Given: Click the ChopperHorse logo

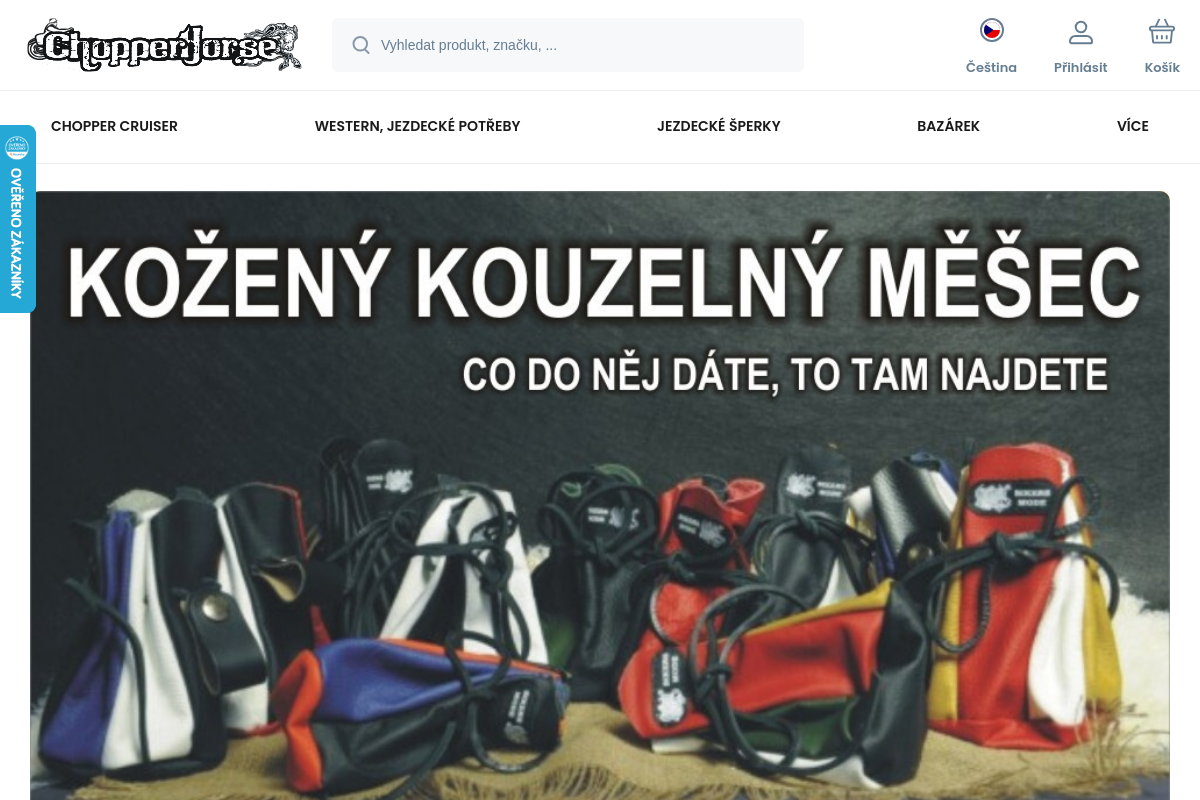Looking at the screenshot, I should coord(165,44).
